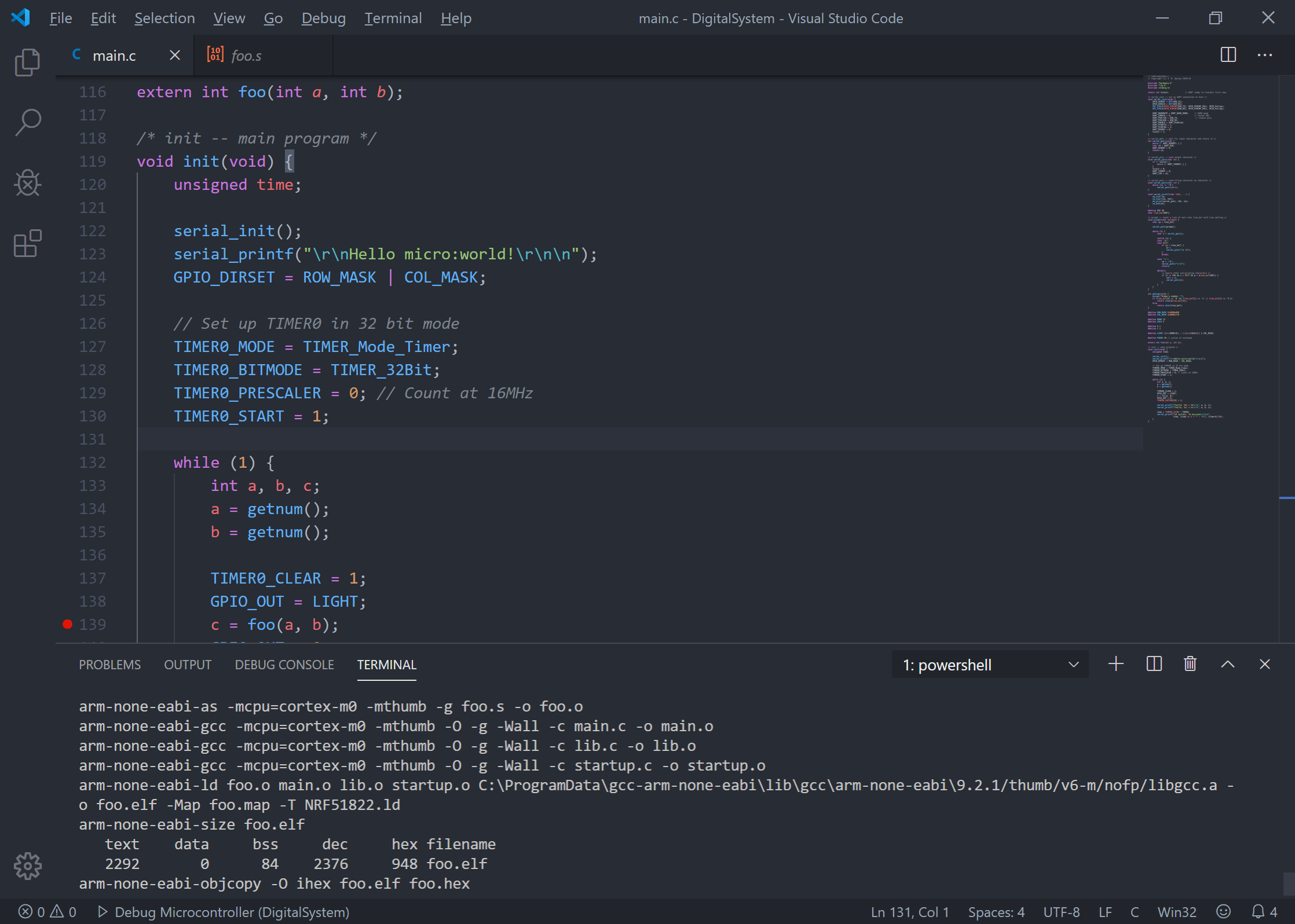Maximize the panel with up chevron

[1228, 664]
